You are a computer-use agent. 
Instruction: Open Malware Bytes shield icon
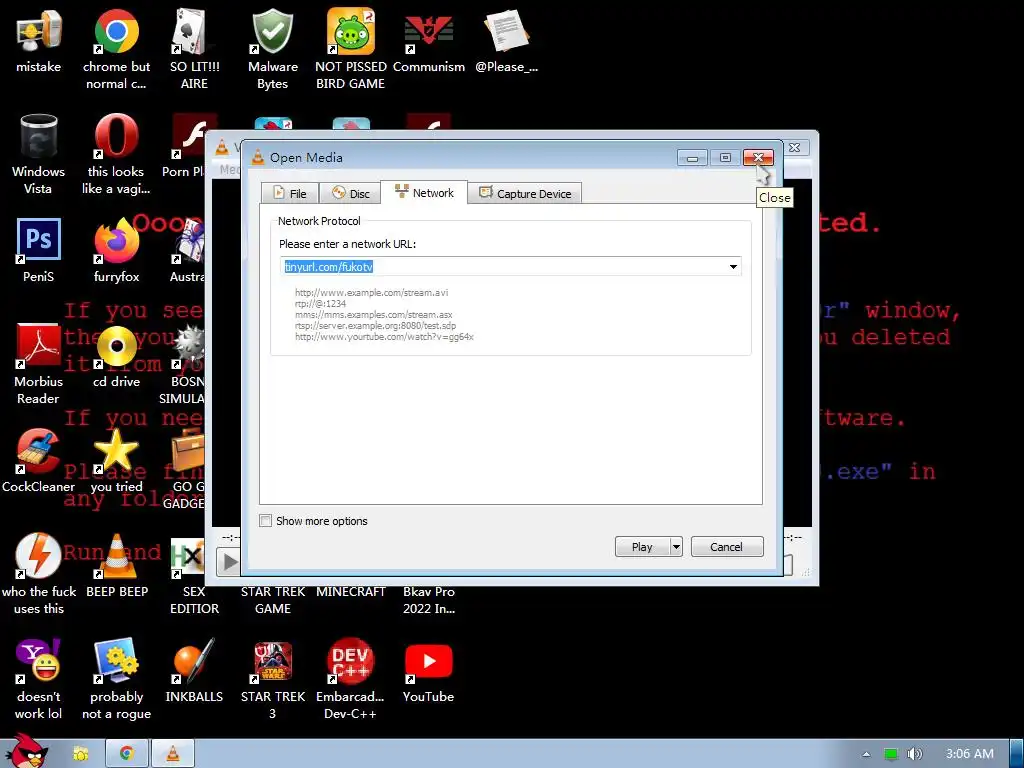(x=272, y=49)
